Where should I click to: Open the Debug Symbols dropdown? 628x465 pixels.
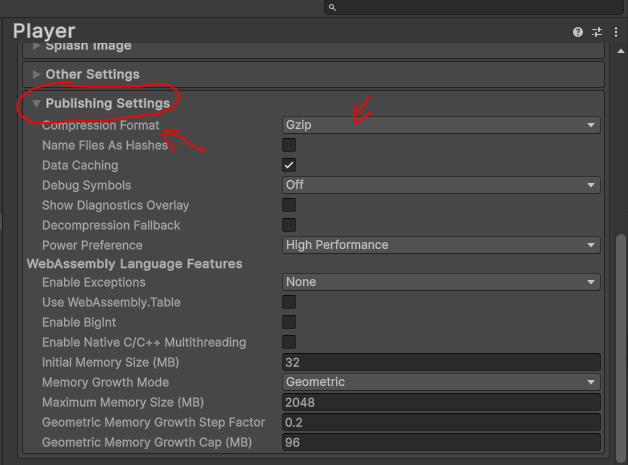[440, 185]
